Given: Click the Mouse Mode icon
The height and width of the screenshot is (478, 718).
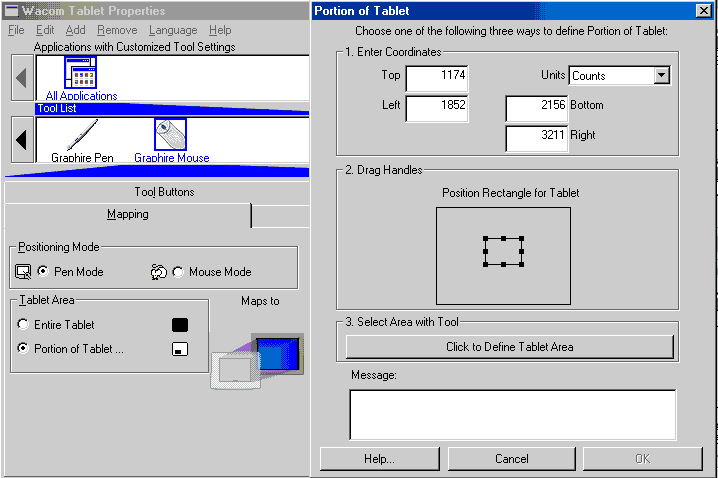Looking at the screenshot, I should (158, 272).
